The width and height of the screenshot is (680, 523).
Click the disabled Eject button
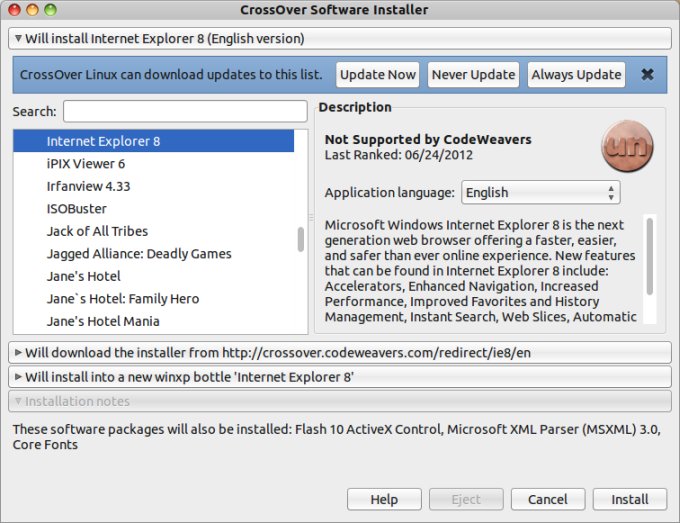click(x=466, y=500)
